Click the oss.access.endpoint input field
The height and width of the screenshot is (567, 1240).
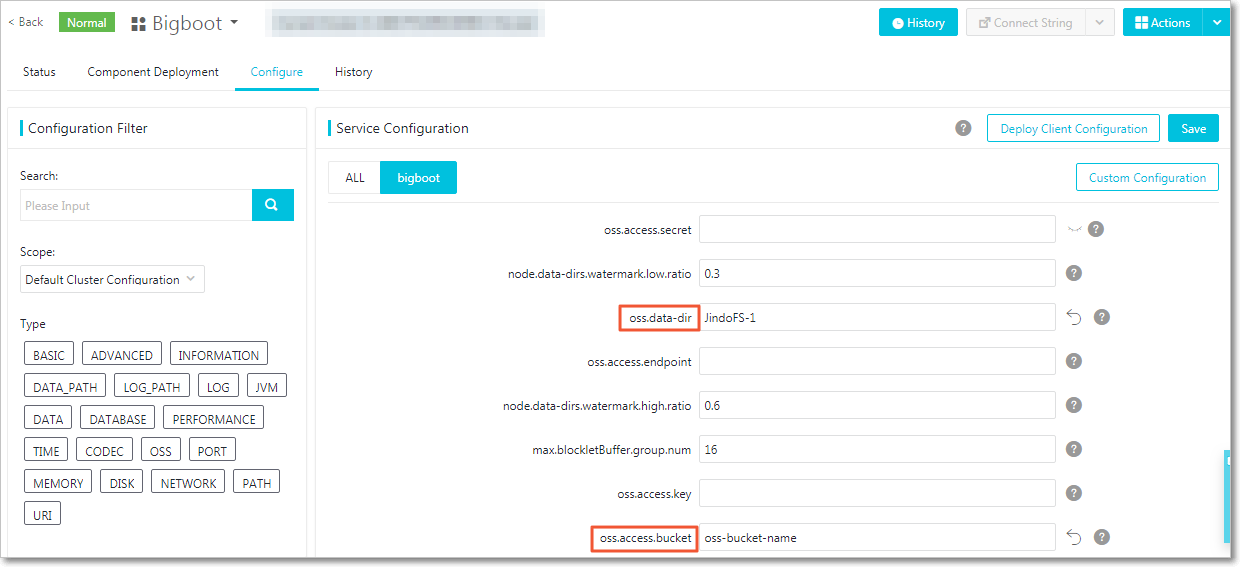tap(877, 361)
